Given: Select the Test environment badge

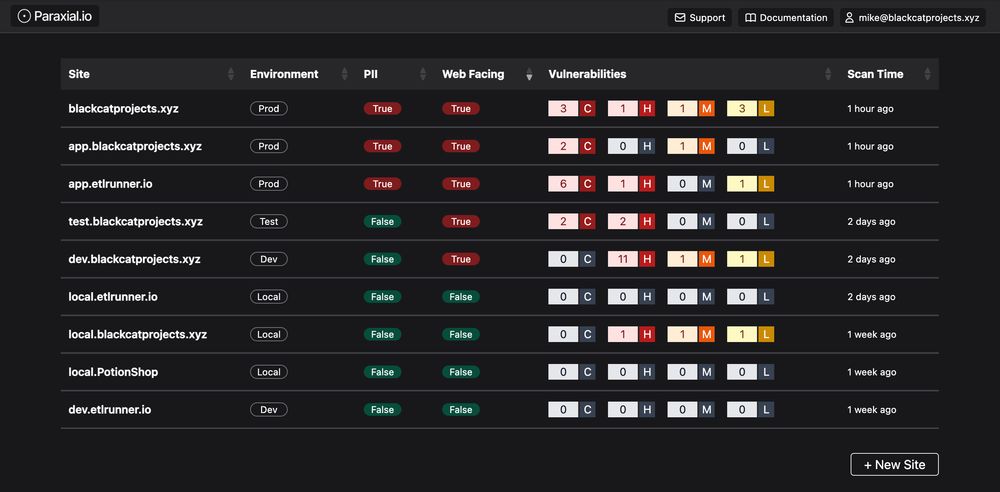Looking at the screenshot, I should pos(268,221).
